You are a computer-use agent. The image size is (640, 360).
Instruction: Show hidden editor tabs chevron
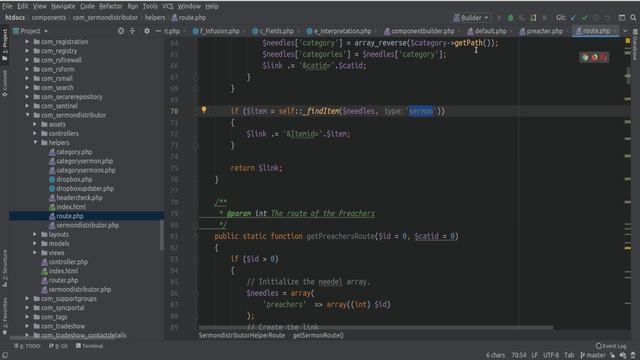click(625, 31)
